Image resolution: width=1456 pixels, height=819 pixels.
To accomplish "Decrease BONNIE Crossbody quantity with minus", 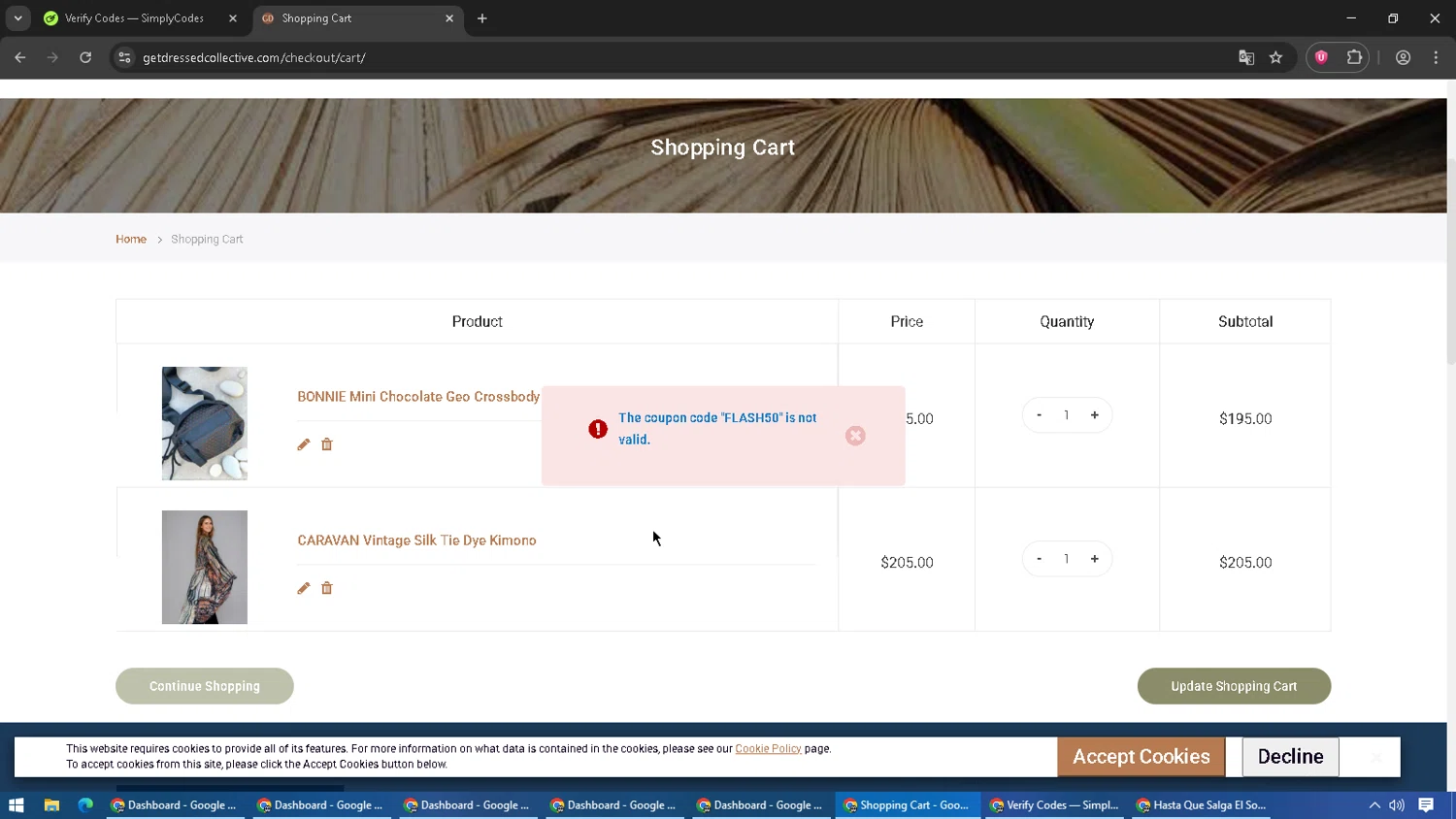I will 1039,415.
